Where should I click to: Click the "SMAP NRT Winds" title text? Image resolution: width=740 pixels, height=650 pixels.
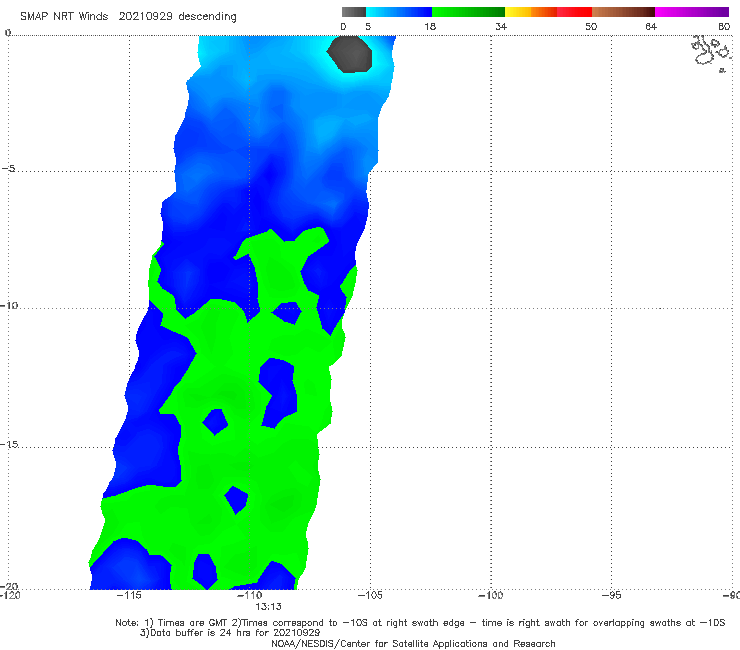tap(64, 16)
